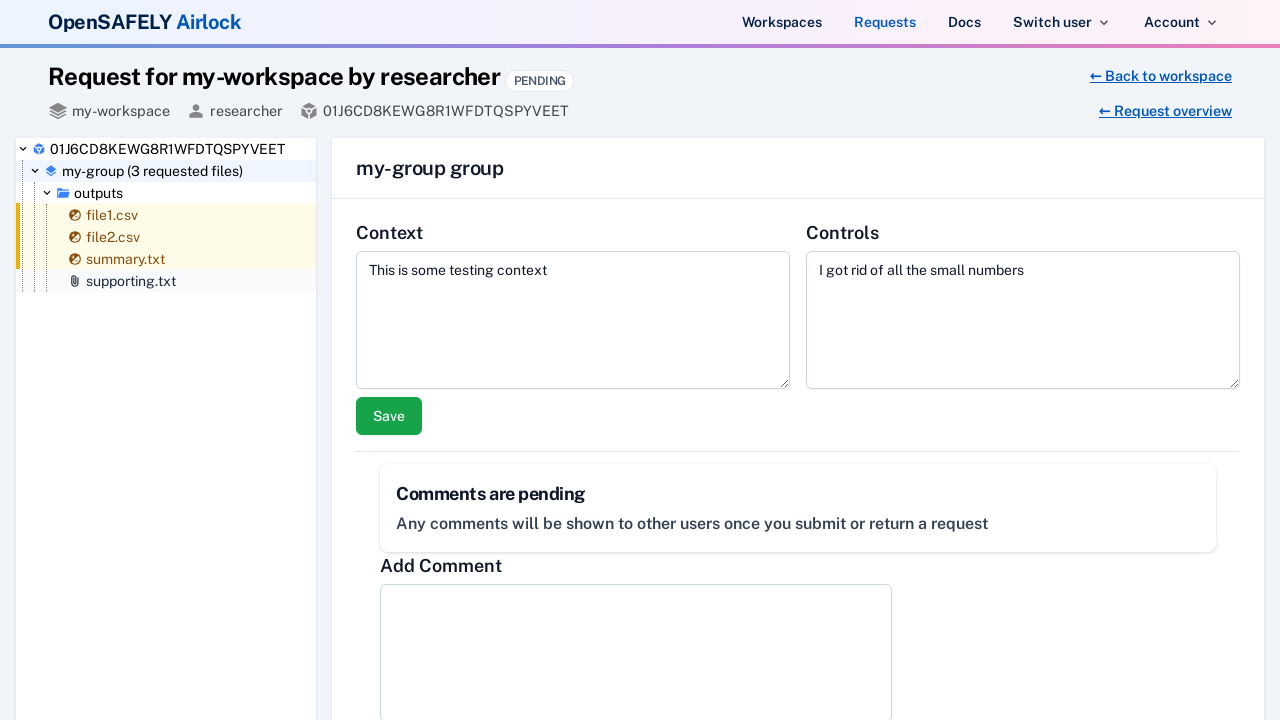The height and width of the screenshot is (720, 1280).
Task: Click the my-group layers icon
Action: (x=50, y=171)
